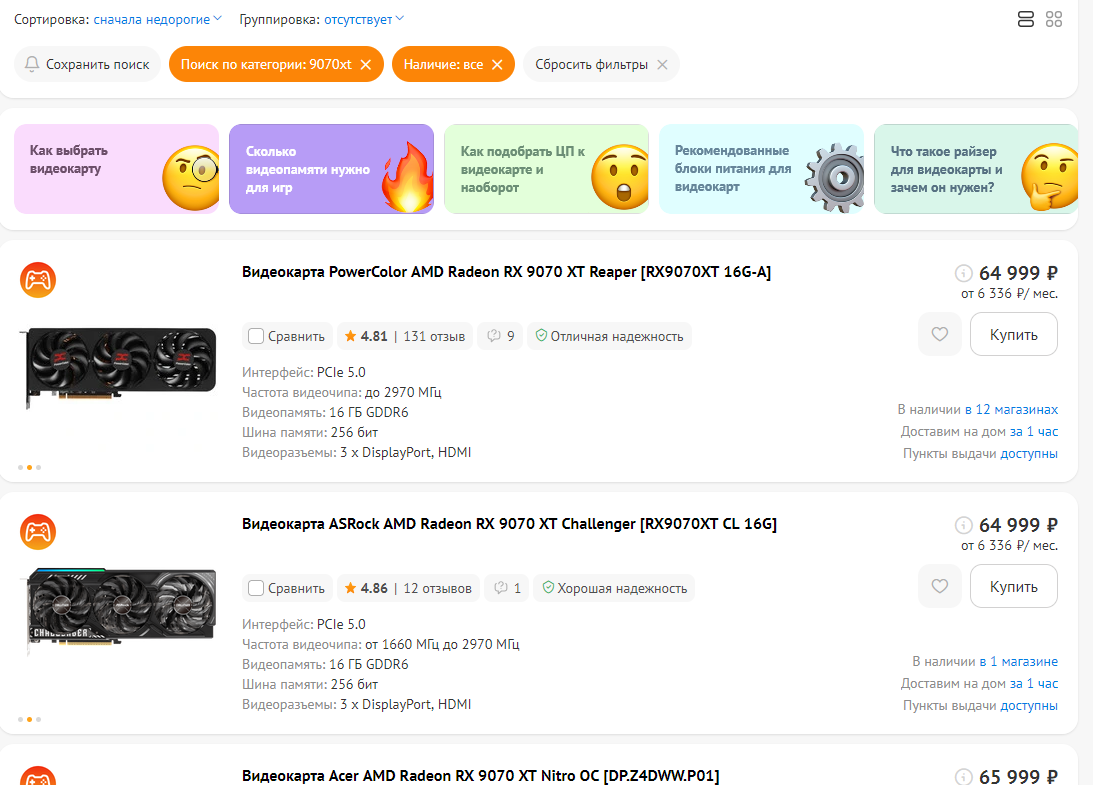Click the Acer price '65 999 ₽'
This screenshot has height=785, width=1093.
(x=1018, y=777)
